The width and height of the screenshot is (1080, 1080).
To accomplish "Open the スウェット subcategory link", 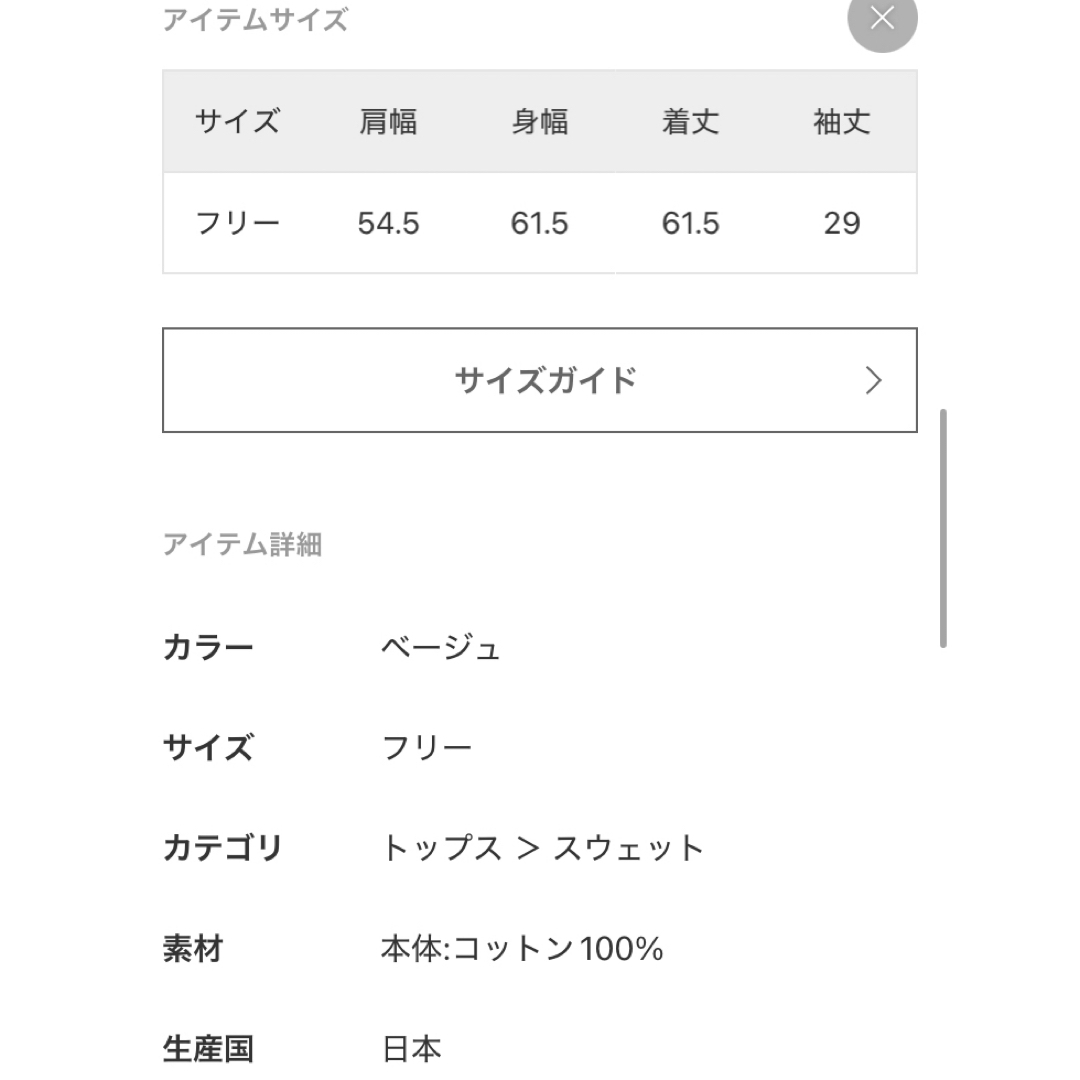I will pos(629,848).
